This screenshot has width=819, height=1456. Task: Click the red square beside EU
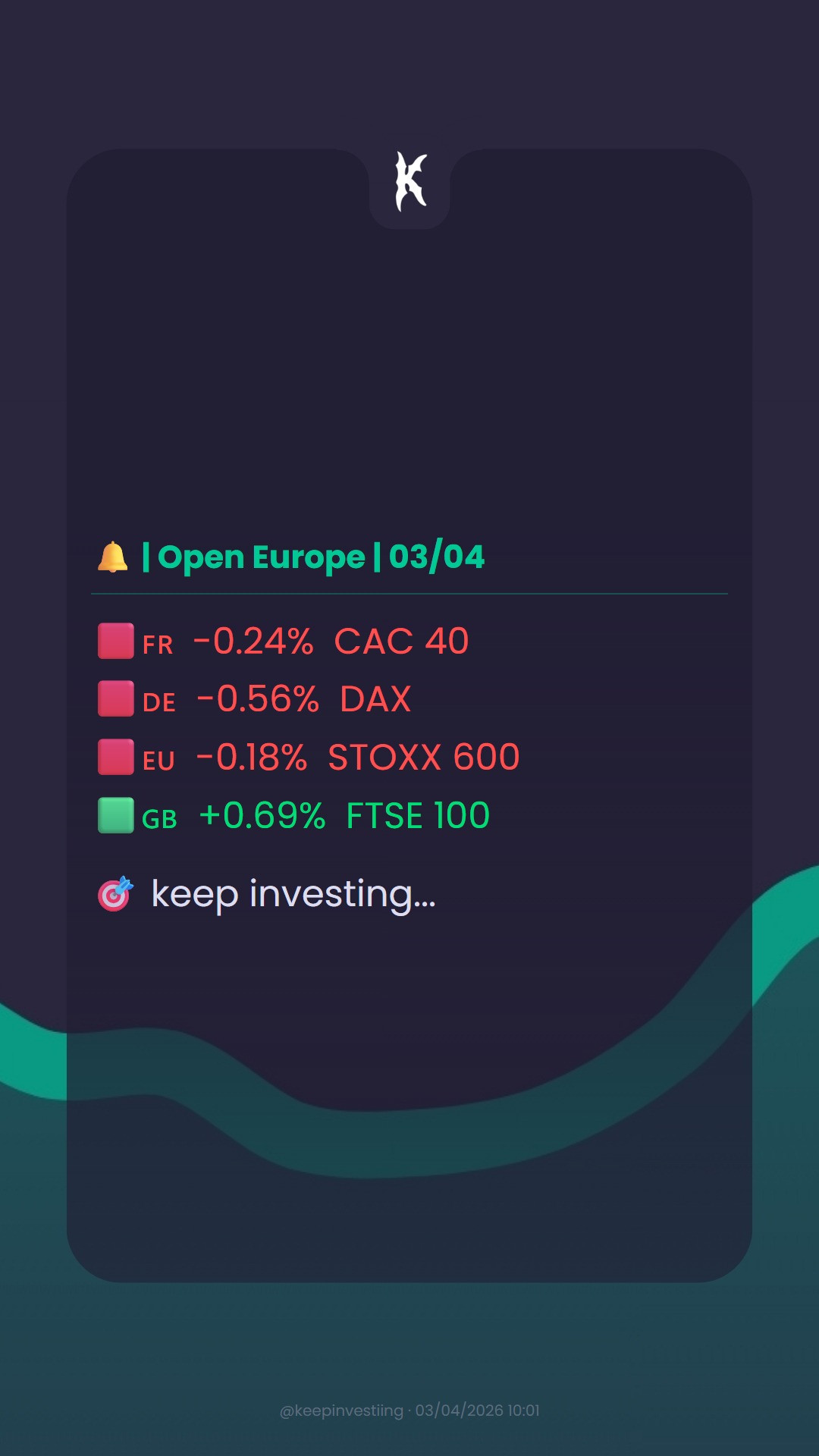[116, 757]
